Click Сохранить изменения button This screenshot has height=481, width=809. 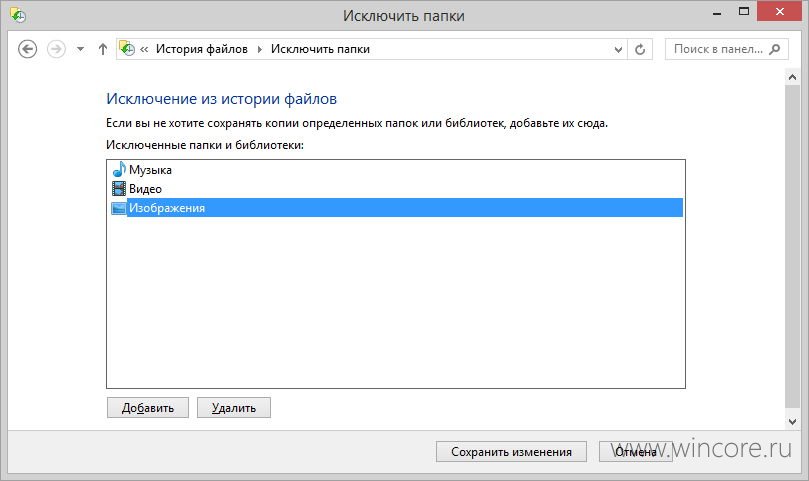click(x=511, y=452)
